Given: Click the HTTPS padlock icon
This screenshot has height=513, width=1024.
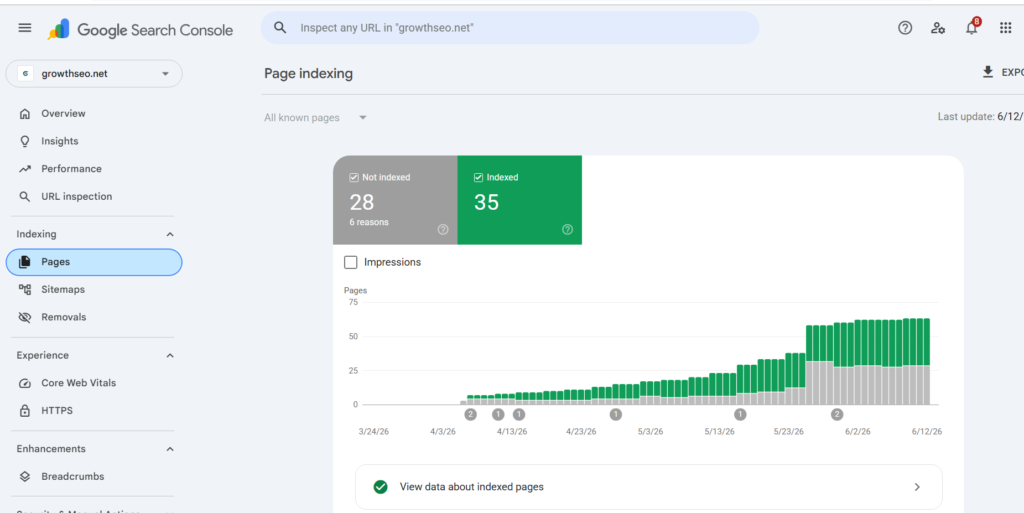Looking at the screenshot, I should [25, 411].
